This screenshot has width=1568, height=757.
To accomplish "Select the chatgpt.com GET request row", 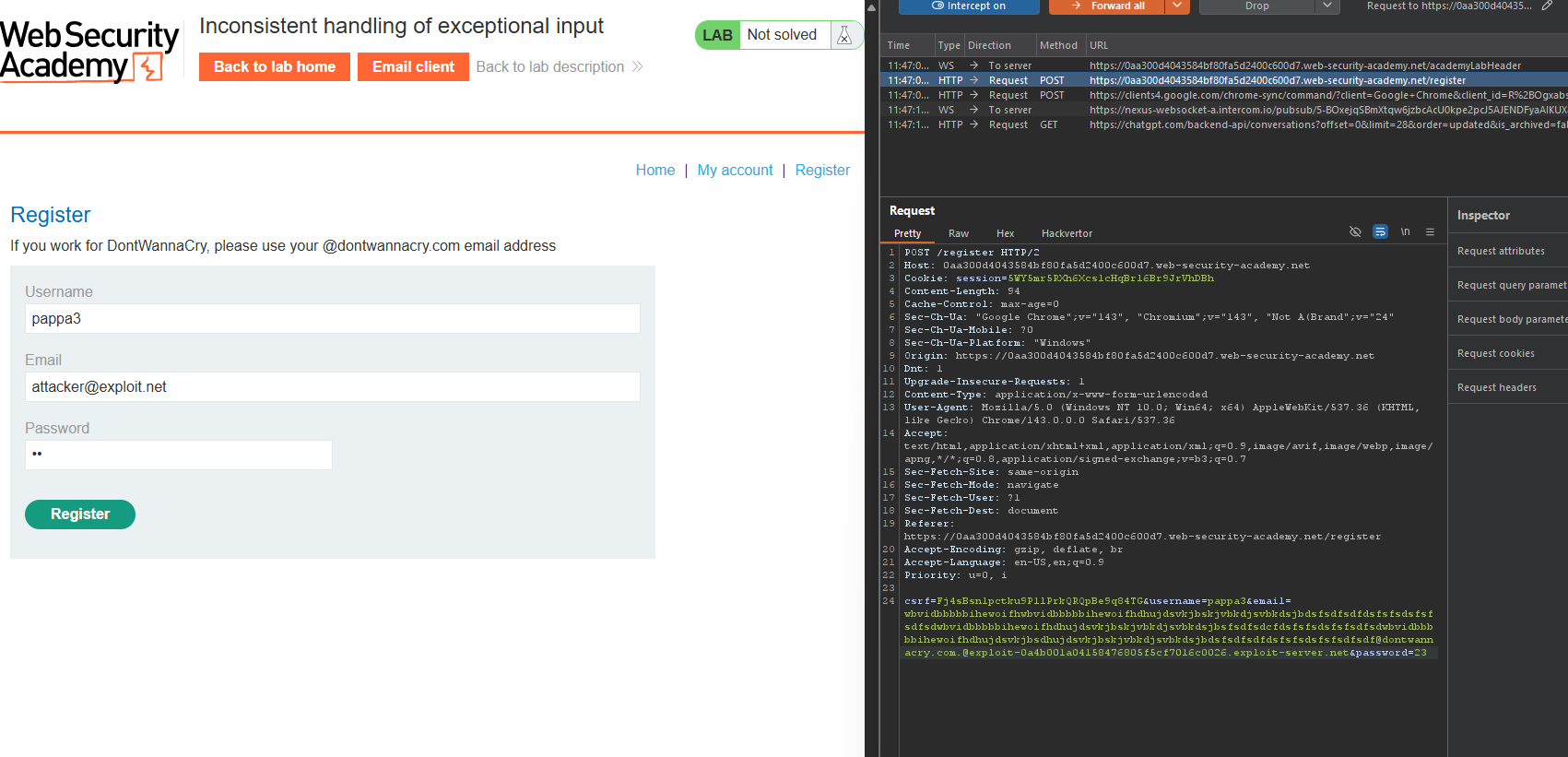I will click(1224, 124).
